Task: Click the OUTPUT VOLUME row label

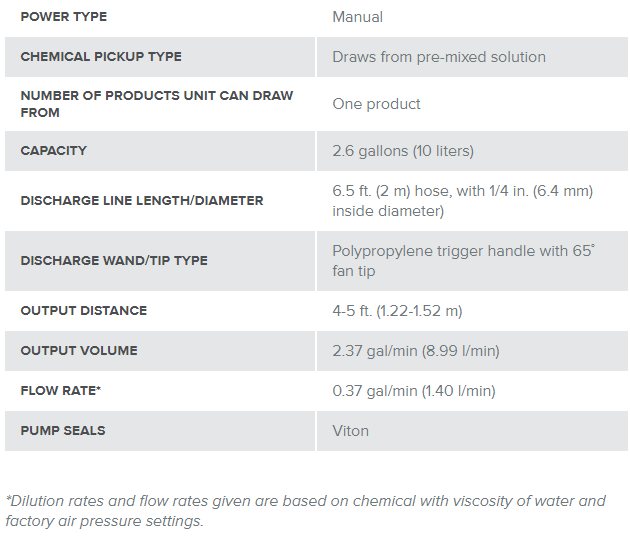Action: (x=79, y=350)
